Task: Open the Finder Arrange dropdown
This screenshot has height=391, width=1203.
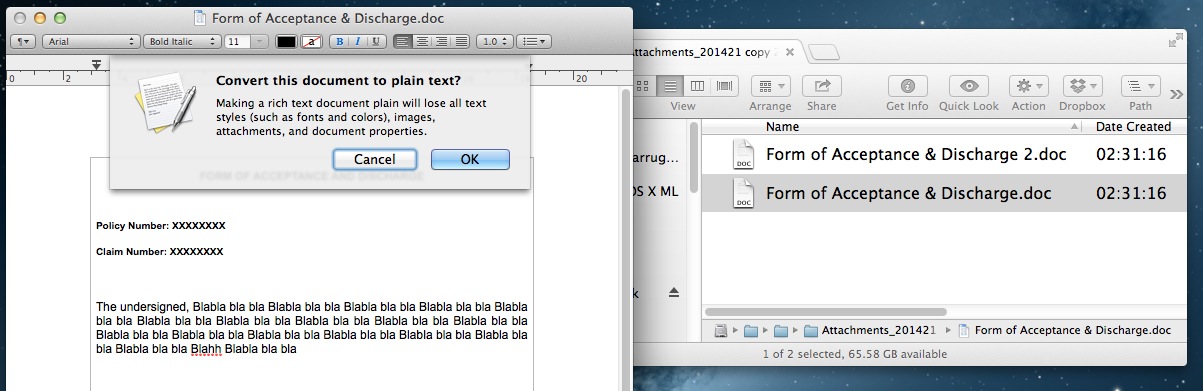Action: pyautogui.click(x=770, y=86)
